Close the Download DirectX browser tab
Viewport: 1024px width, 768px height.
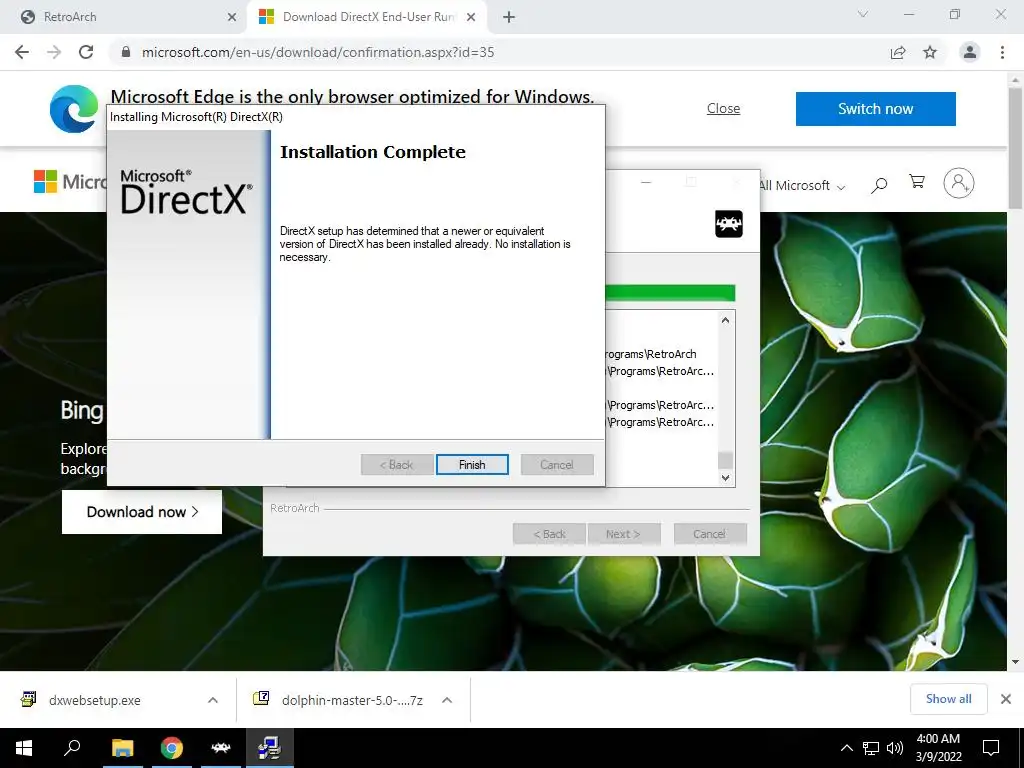tap(471, 17)
